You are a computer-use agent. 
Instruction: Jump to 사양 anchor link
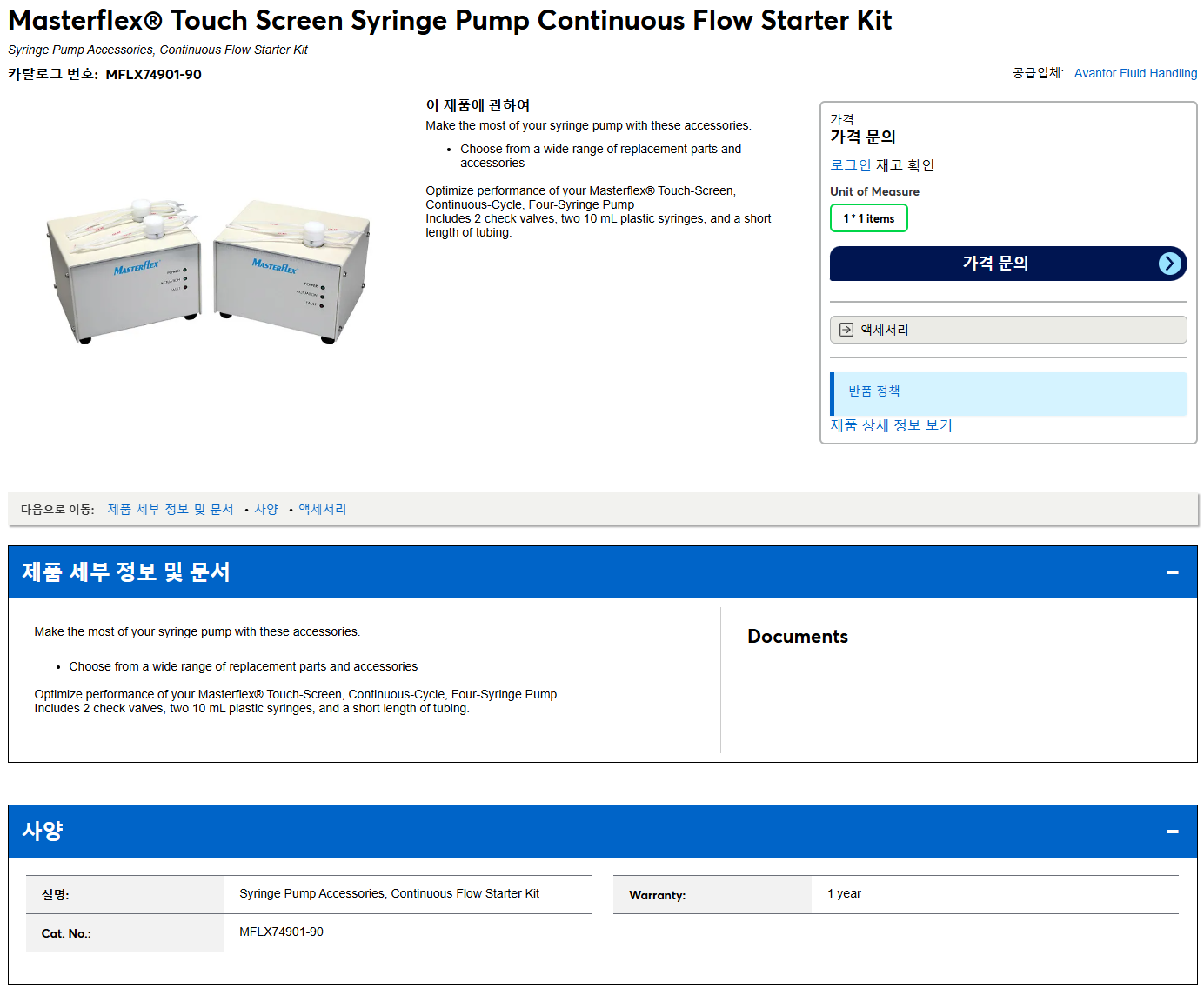[x=266, y=510]
